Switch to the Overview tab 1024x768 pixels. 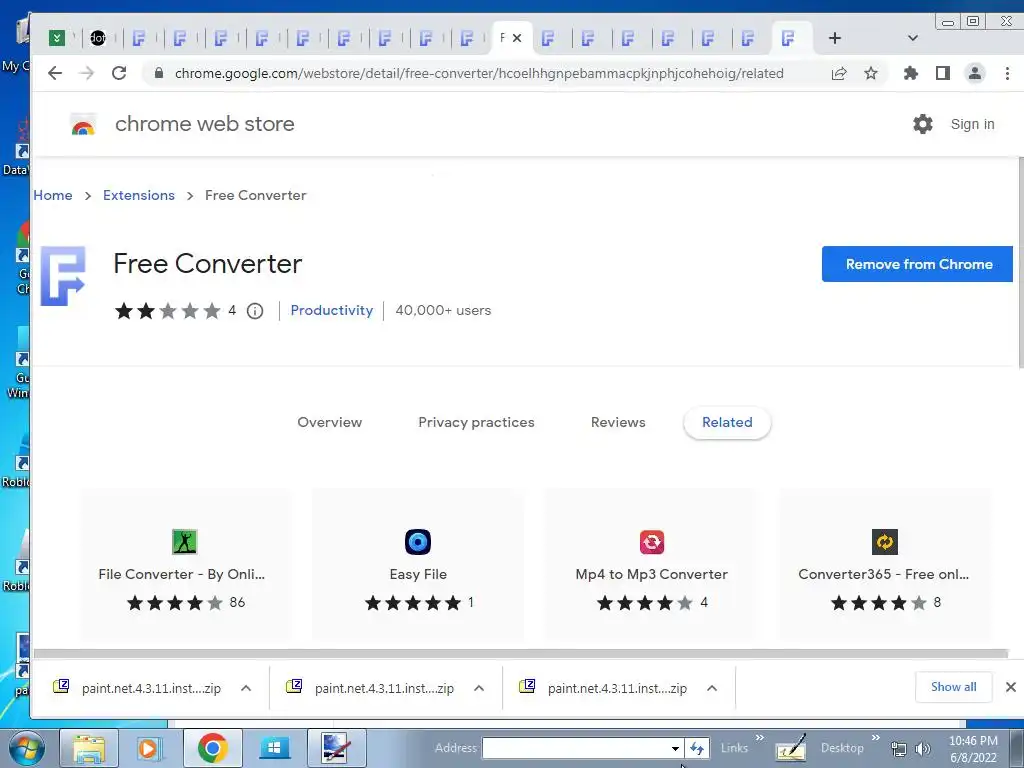(x=329, y=423)
